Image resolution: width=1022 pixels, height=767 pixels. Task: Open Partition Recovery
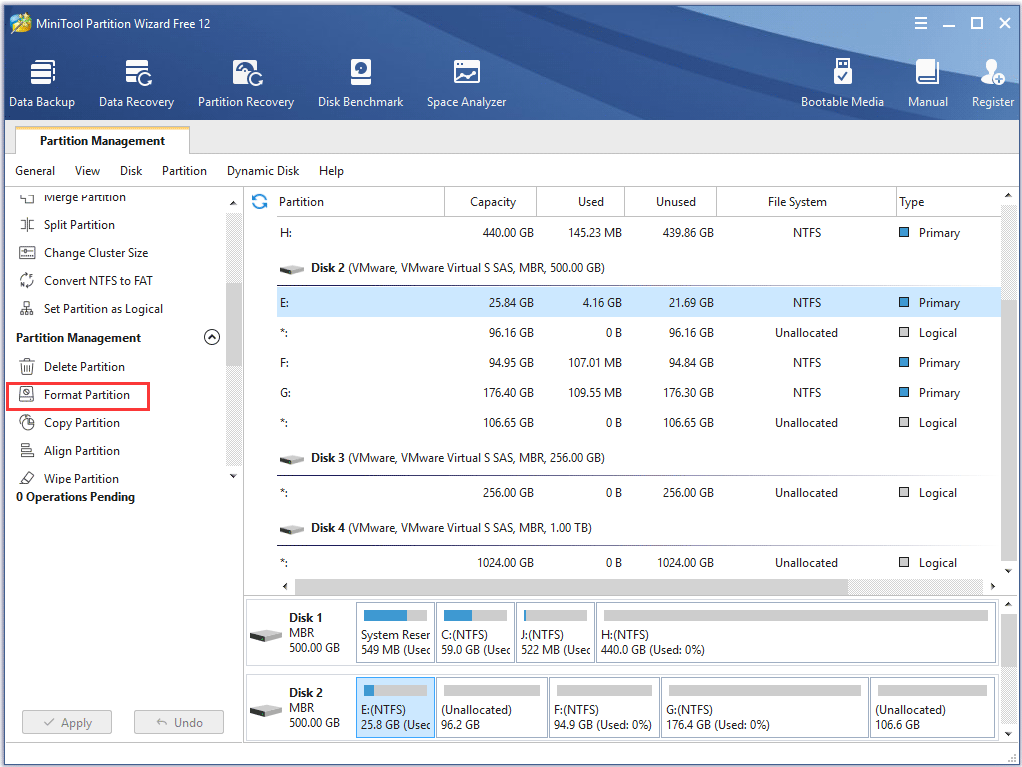tap(245, 80)
